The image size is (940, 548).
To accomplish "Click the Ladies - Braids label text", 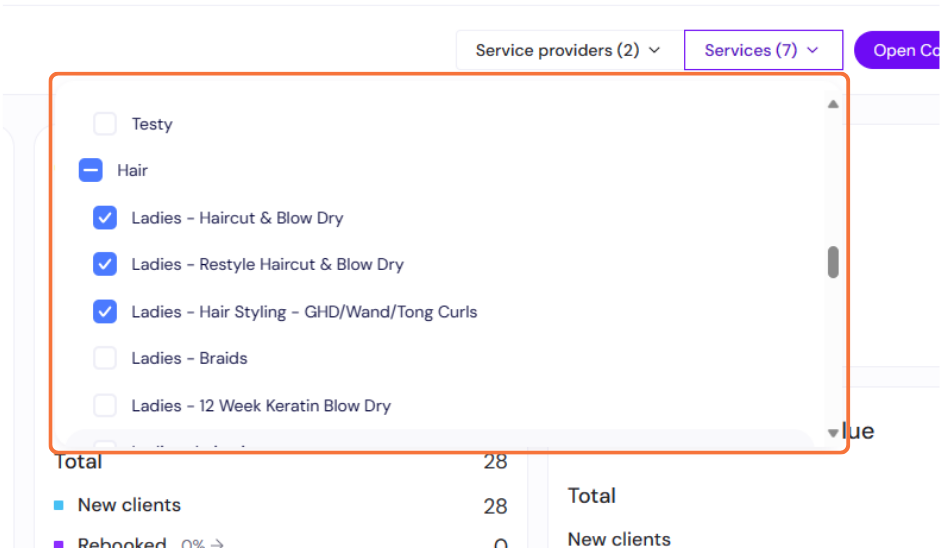I will (189, 358).
